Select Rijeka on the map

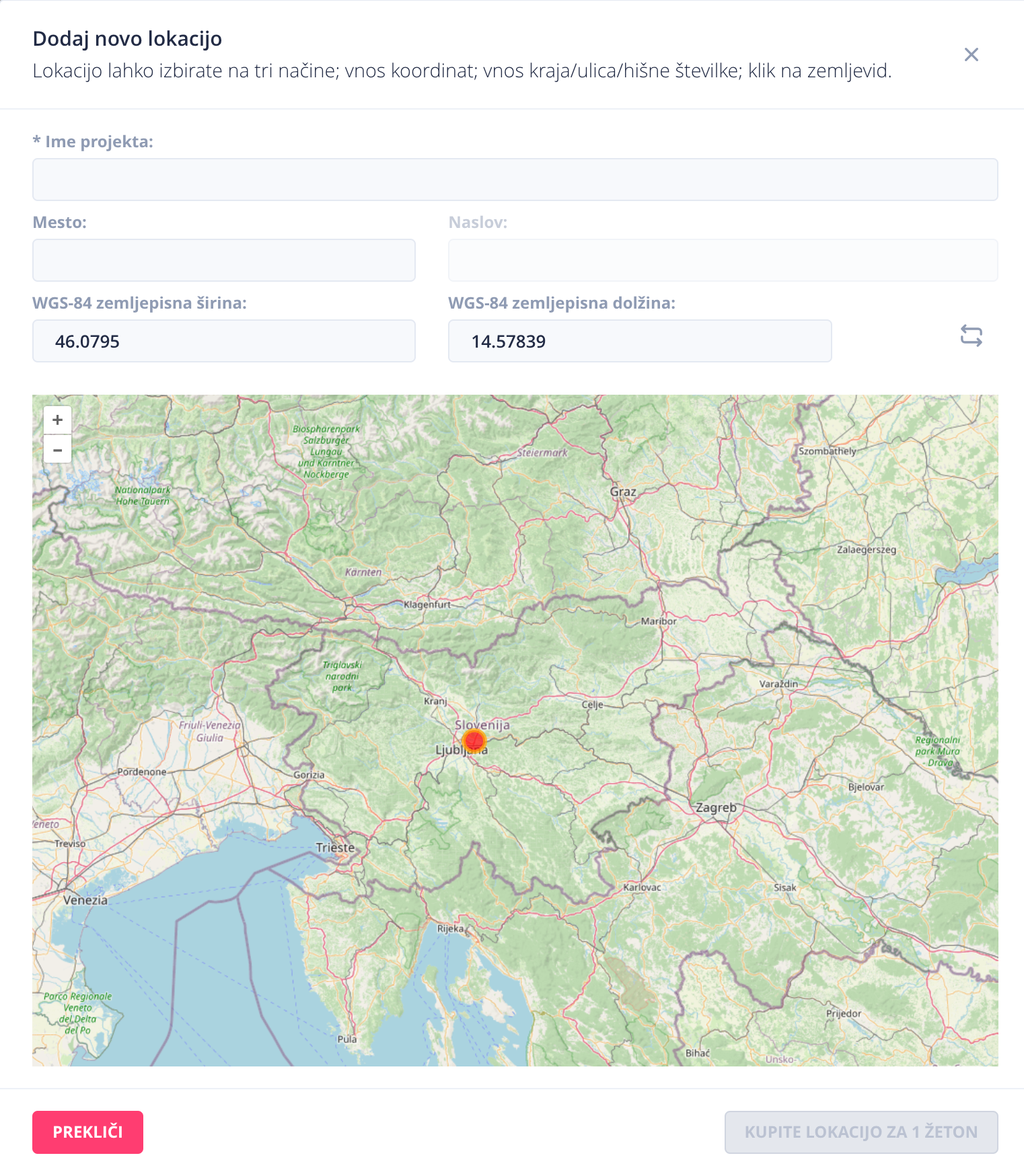451,928
